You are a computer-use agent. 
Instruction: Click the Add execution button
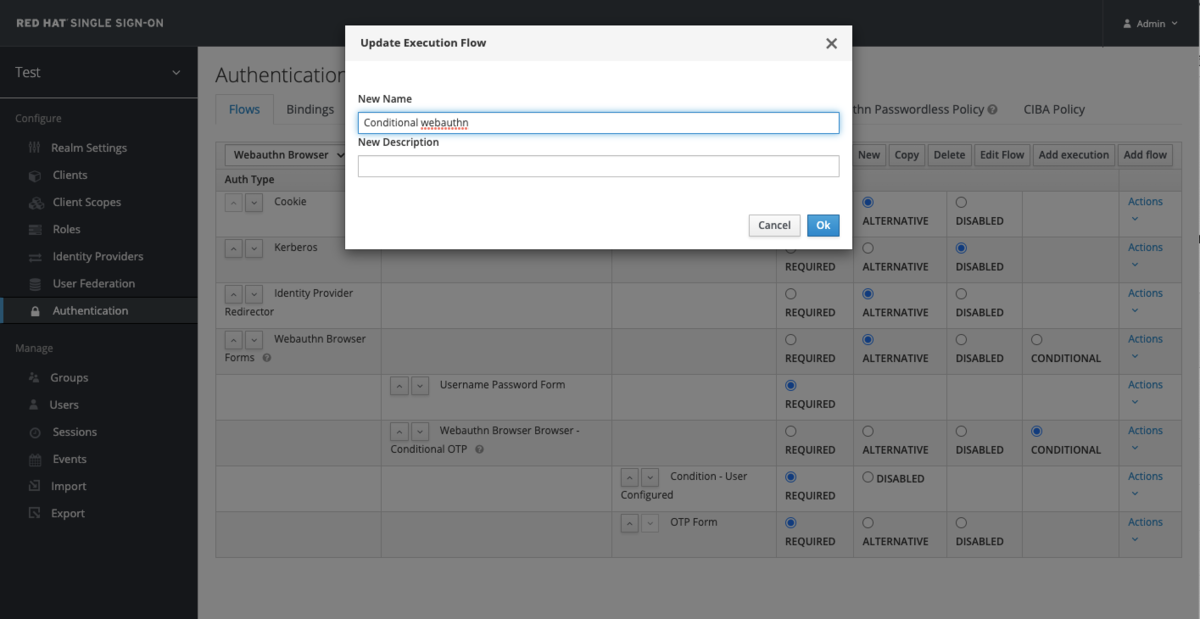click(1073, 155)
